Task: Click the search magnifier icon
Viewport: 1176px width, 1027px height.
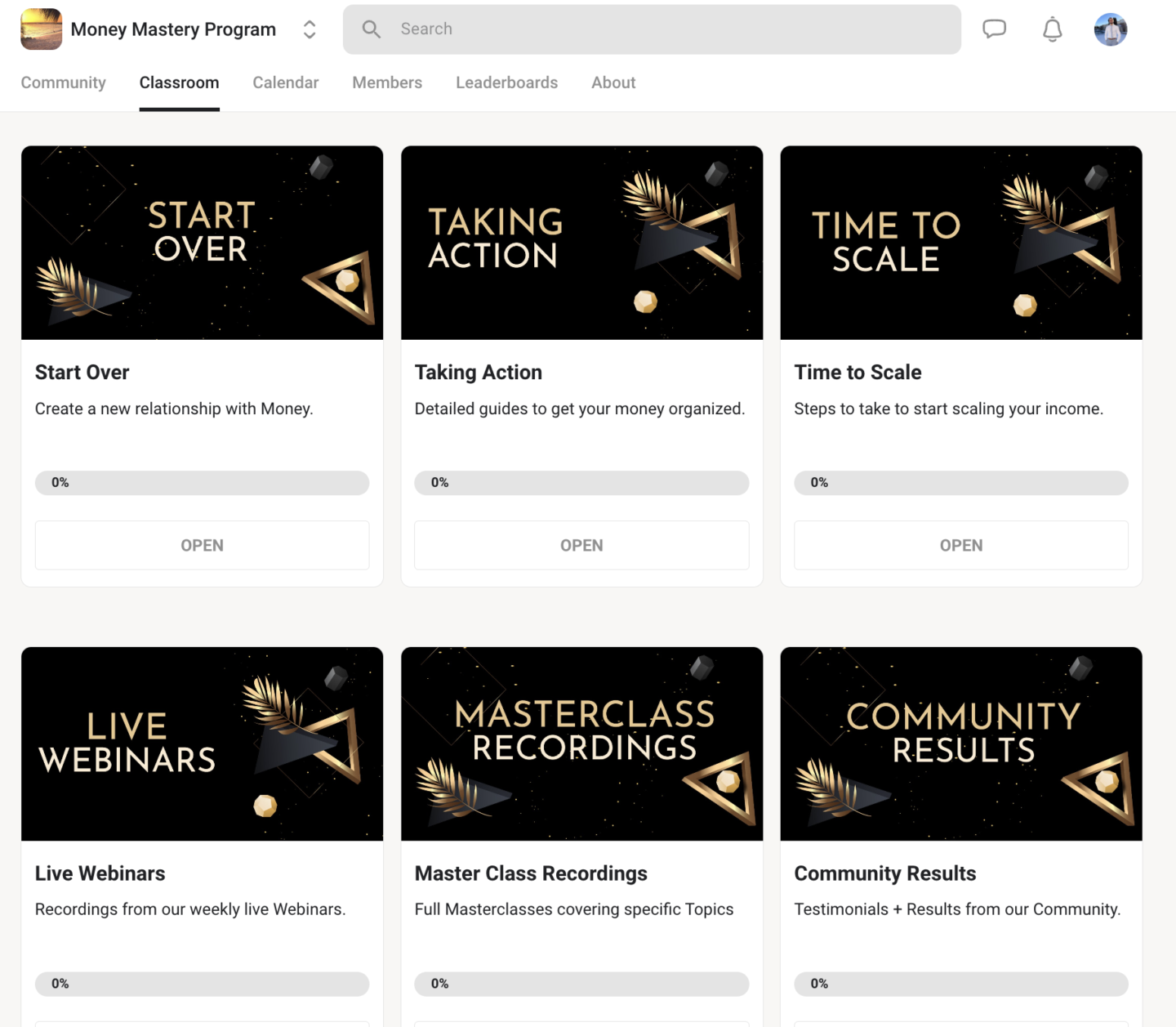Action: [372, 29]
